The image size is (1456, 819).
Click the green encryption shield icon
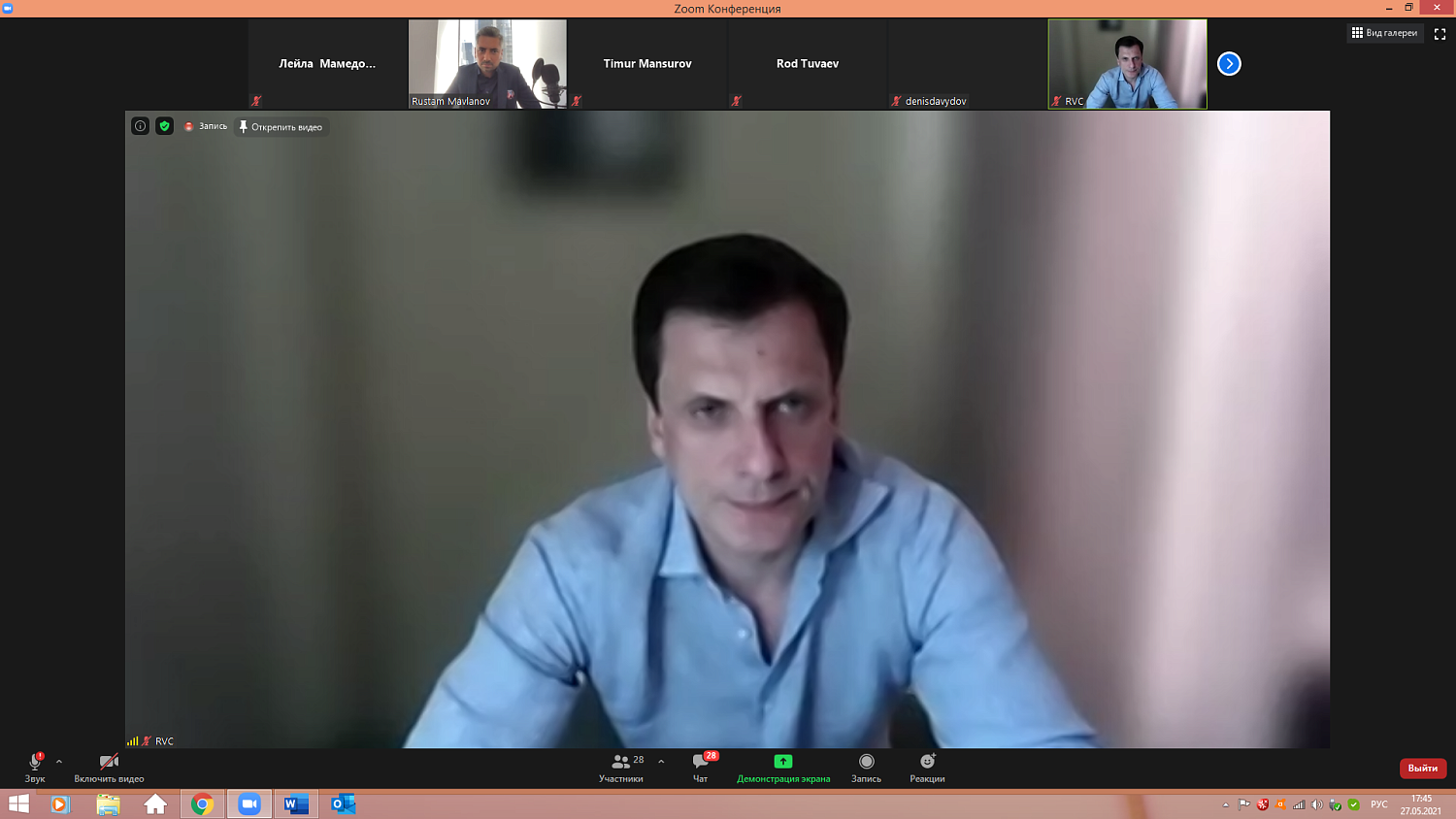pos(165,126)
